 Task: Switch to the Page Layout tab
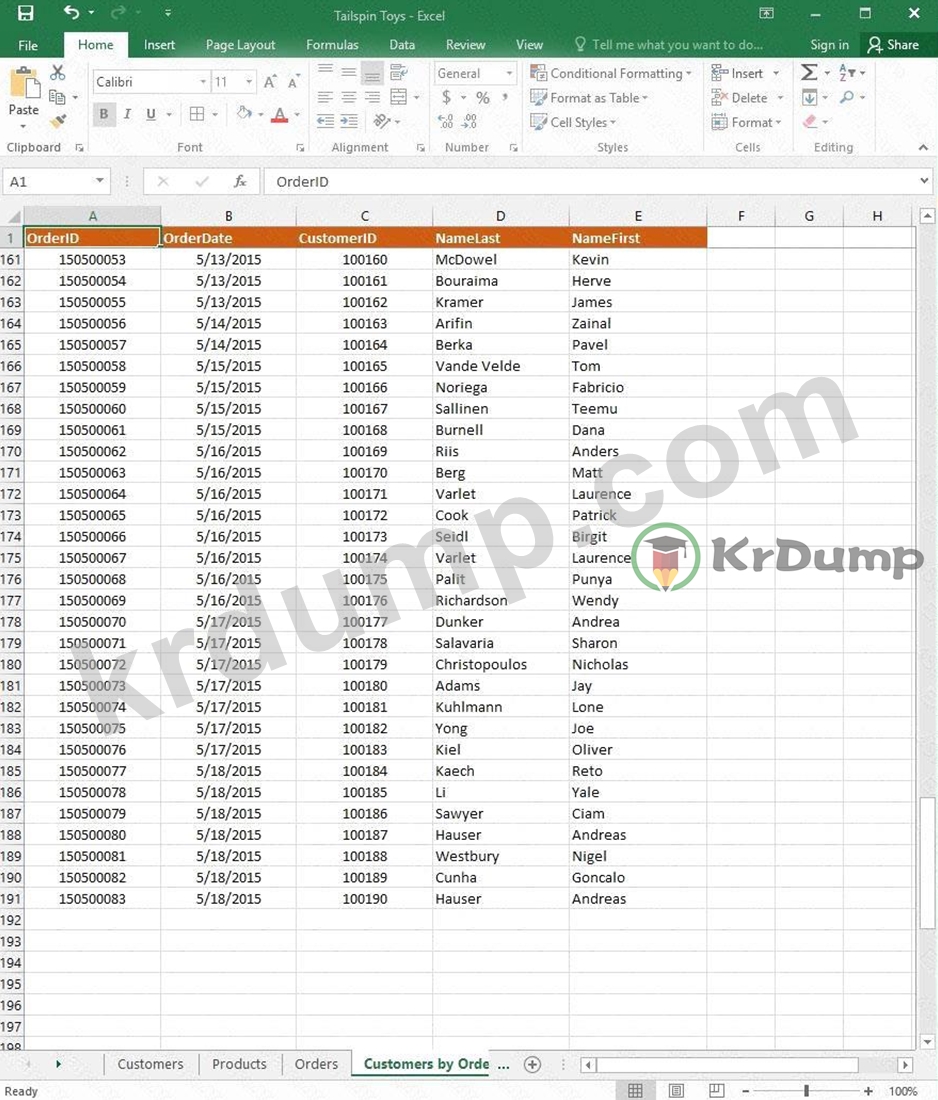pyautogui.click(x=240, y=44)
